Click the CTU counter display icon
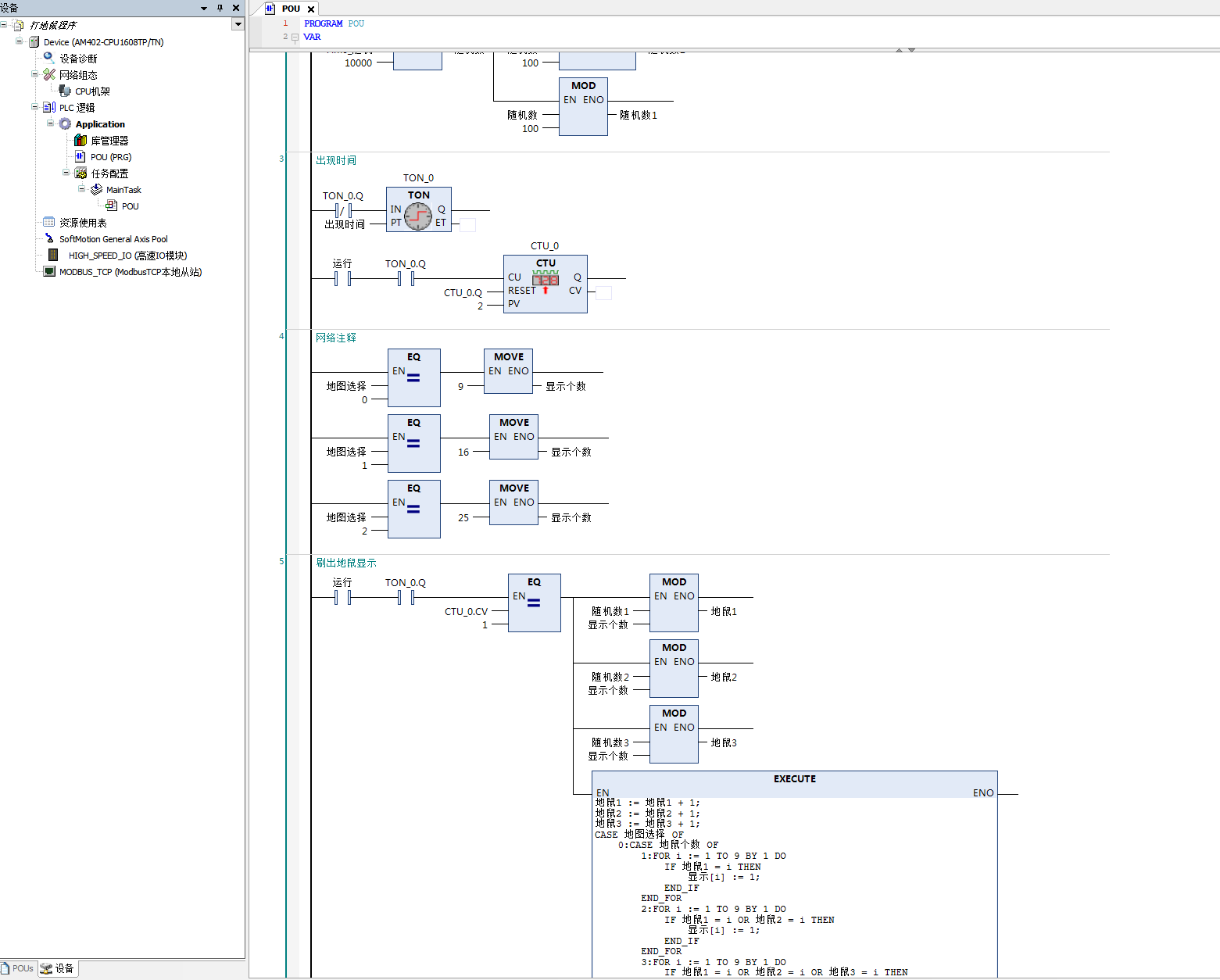 pos(546,278)
